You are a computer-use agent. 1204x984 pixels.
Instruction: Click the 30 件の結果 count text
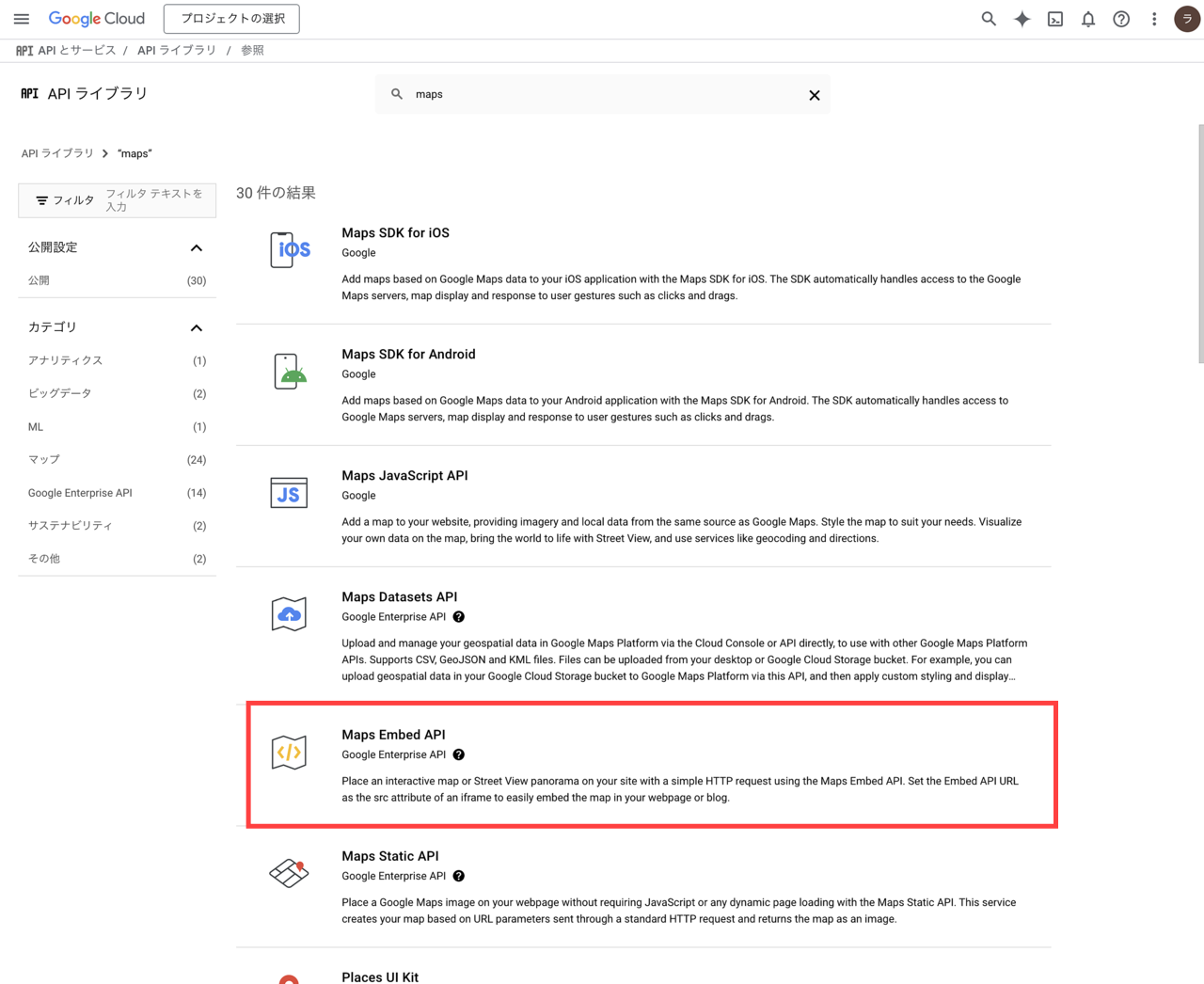tap(276, 193)
